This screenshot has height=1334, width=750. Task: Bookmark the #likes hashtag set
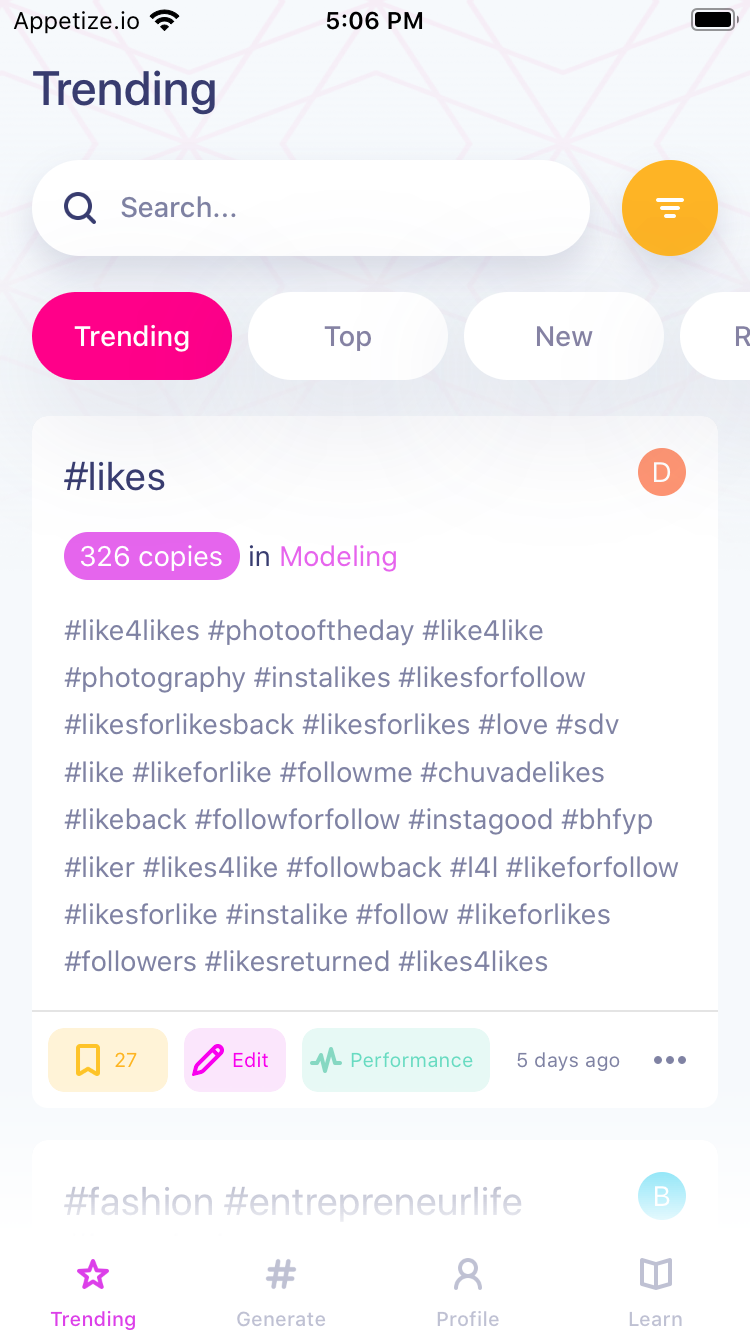pyautogui.click(x=107, y=1060)
